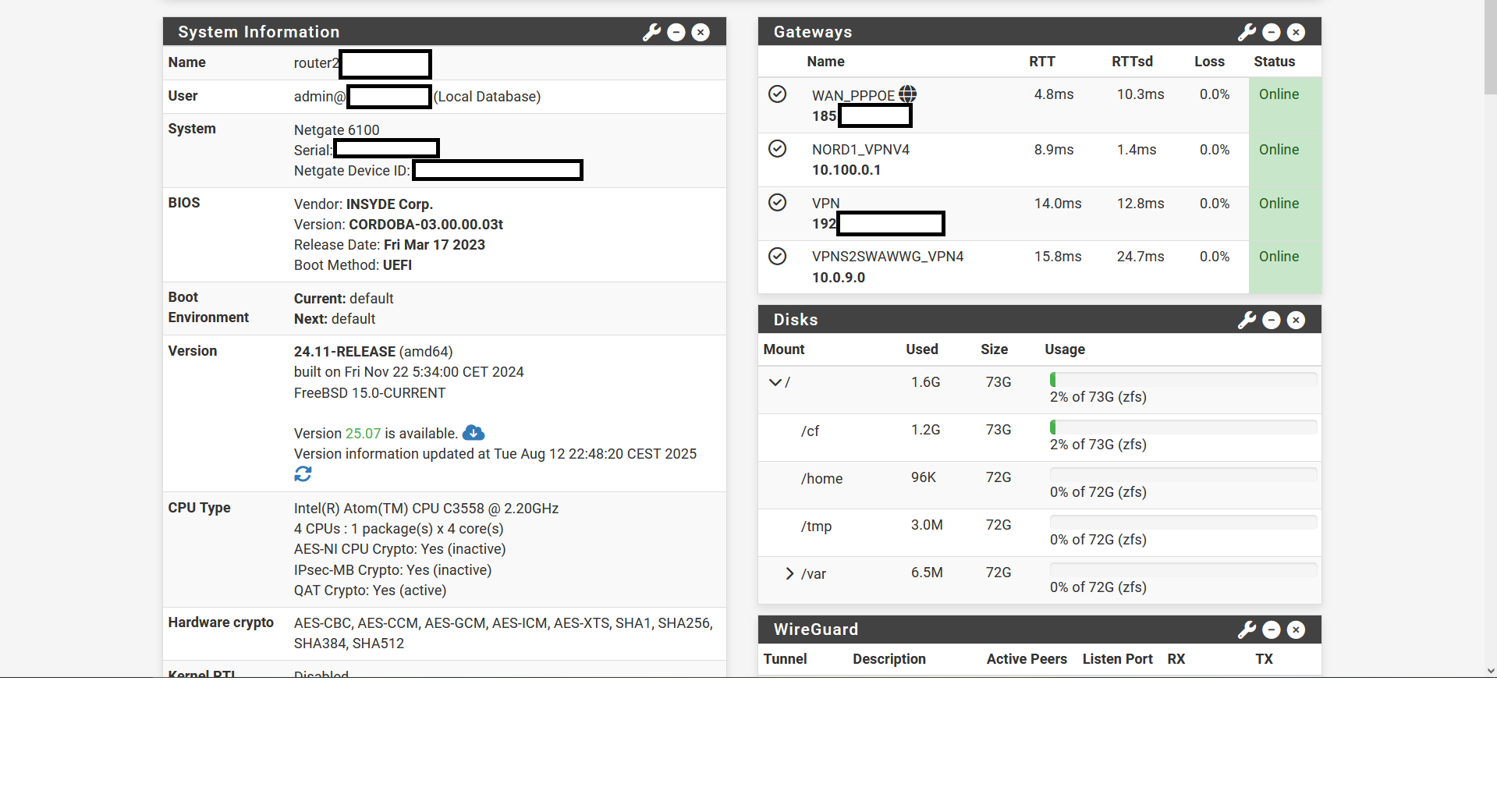1497x812 pixels.
Task: Select the 24.11-RELEASE version text
Action: 345,352
